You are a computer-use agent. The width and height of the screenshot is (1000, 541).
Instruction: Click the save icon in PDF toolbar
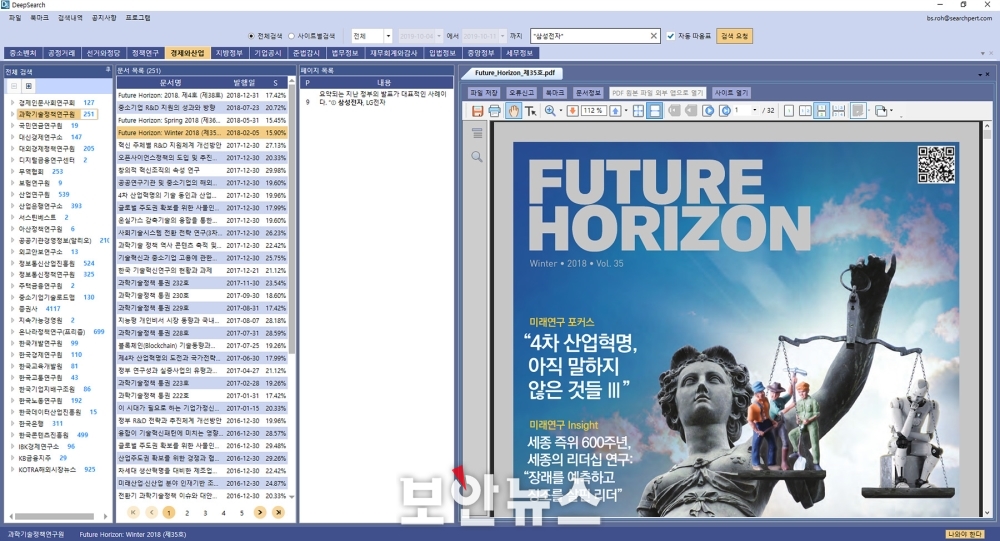coord(477,111)
